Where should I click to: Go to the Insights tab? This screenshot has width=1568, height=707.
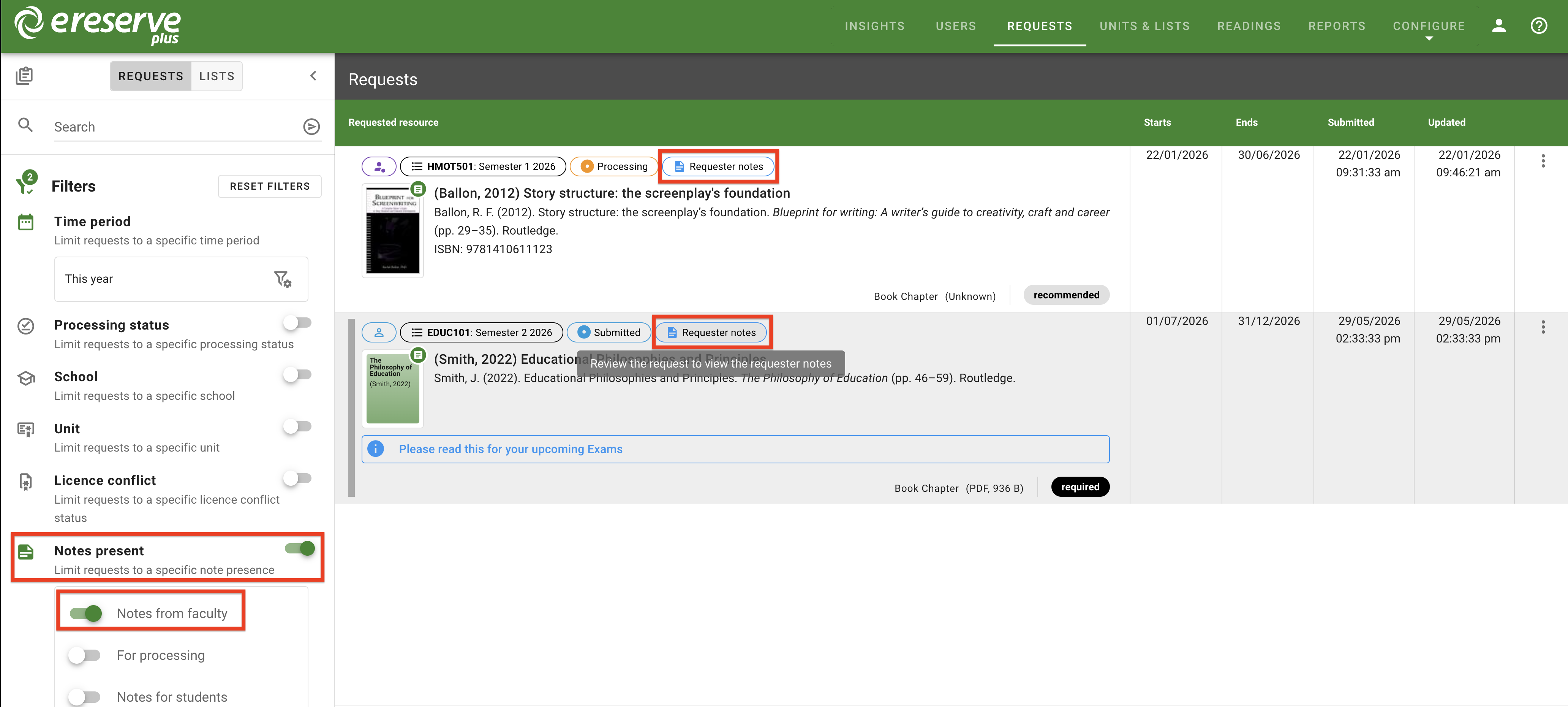(x=874, y=26)
